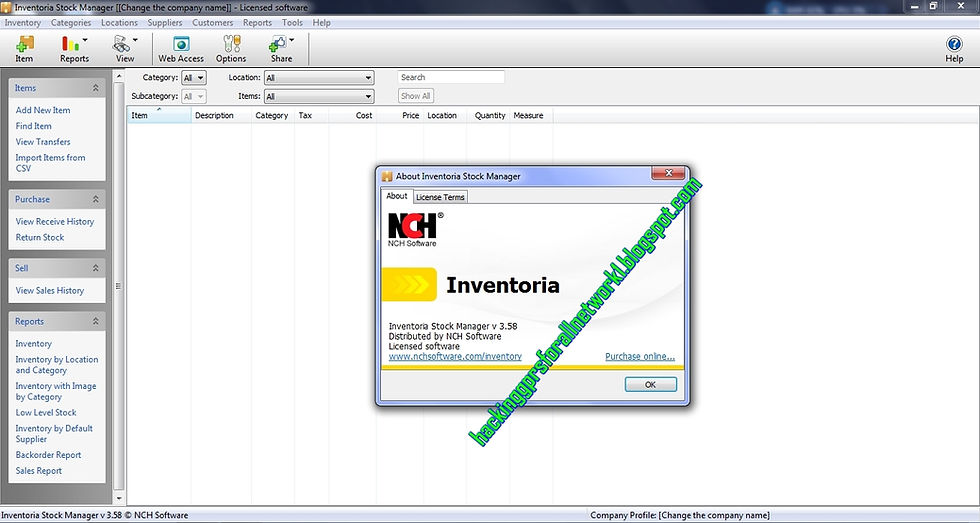Click the application icon in the title bar
Screen dimensions: 980x523
tap(6, 8)
